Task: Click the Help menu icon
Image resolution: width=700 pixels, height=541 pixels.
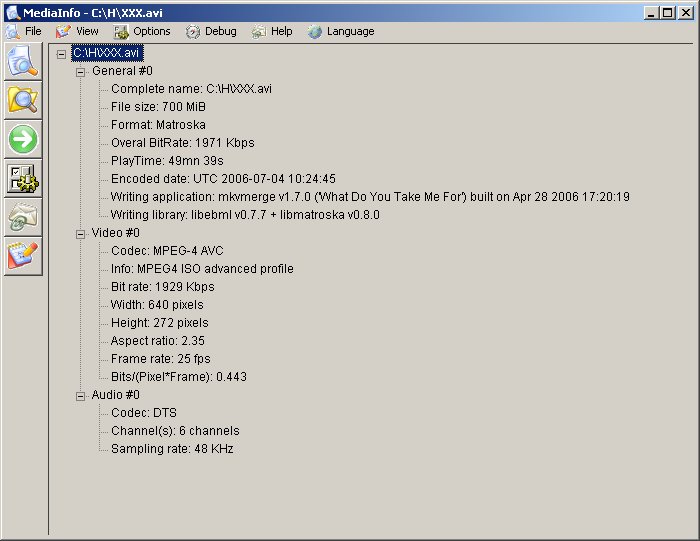Action: point(258,31)
